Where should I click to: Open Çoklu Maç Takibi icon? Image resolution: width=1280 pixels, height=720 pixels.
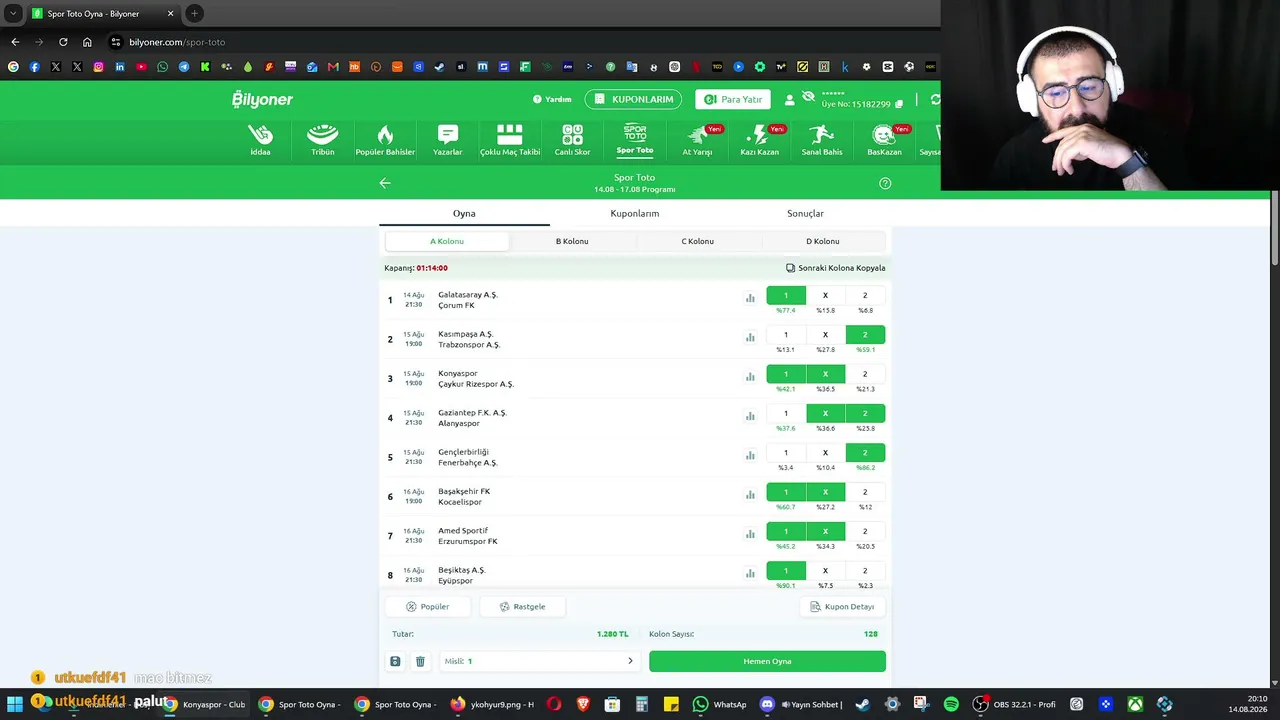point(510,140)
